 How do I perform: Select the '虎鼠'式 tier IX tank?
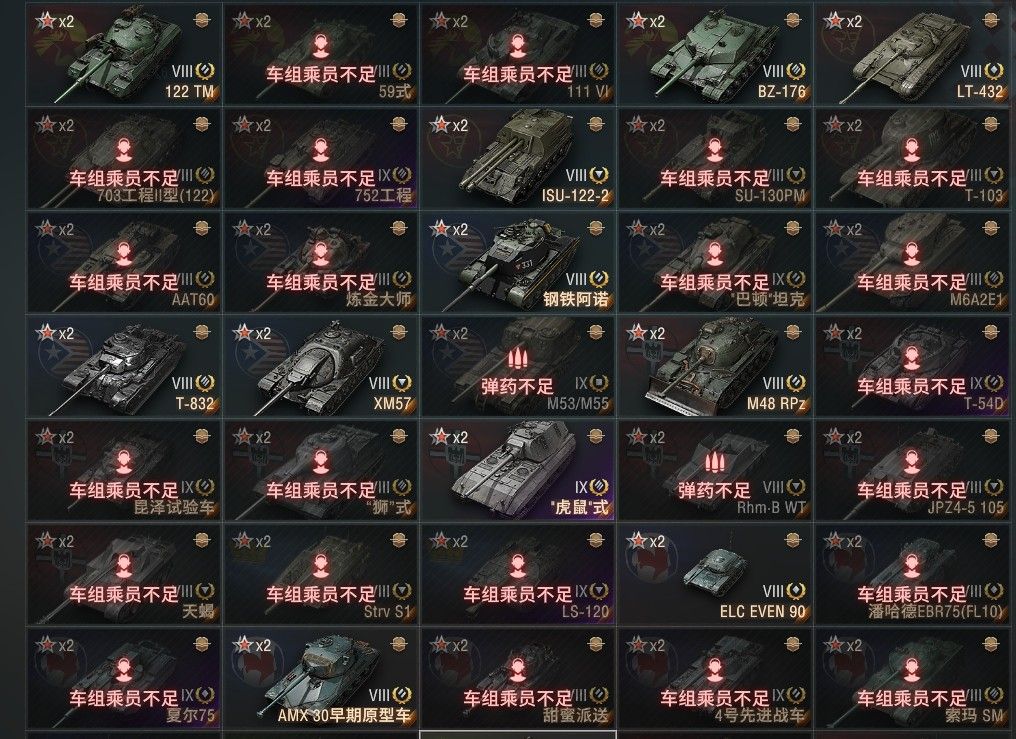point(517,470)
